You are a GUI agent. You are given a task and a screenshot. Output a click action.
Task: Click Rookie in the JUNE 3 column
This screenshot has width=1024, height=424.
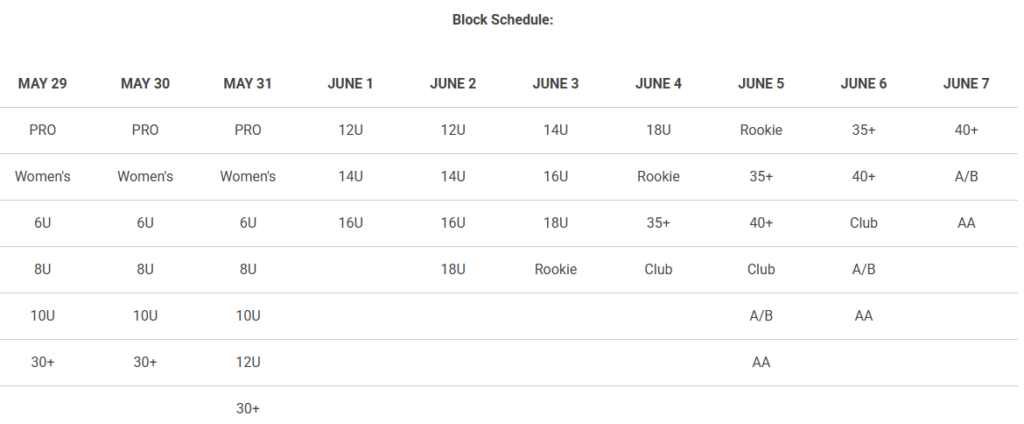[556, 269]
